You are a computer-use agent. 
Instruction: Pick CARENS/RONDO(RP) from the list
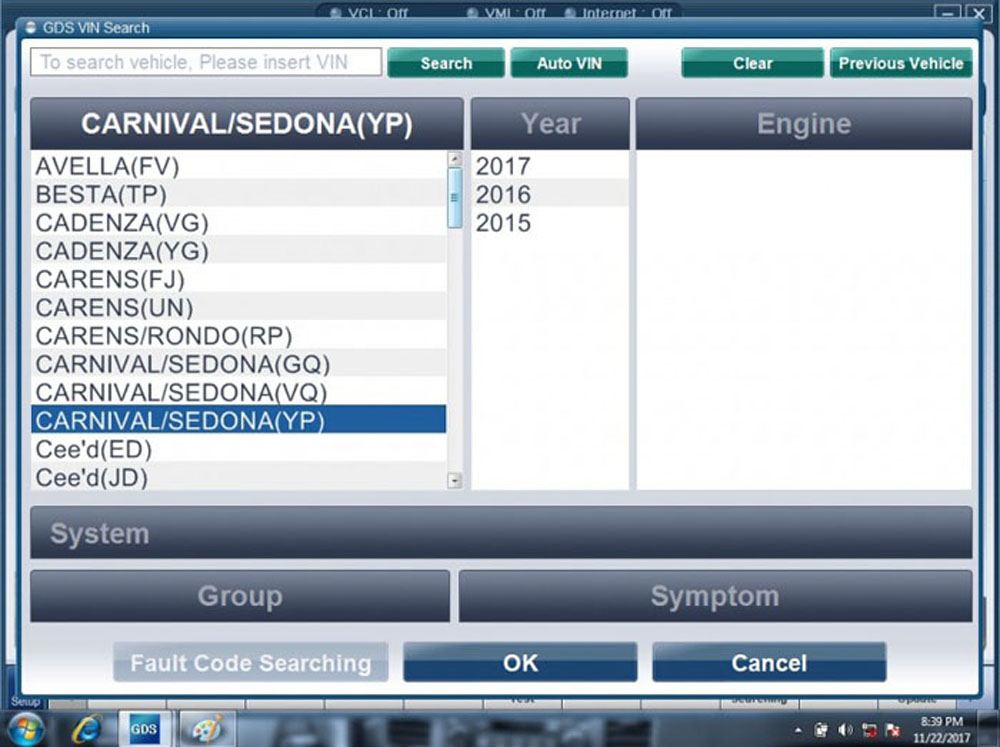pyautogui.click(x=239, y=336)
